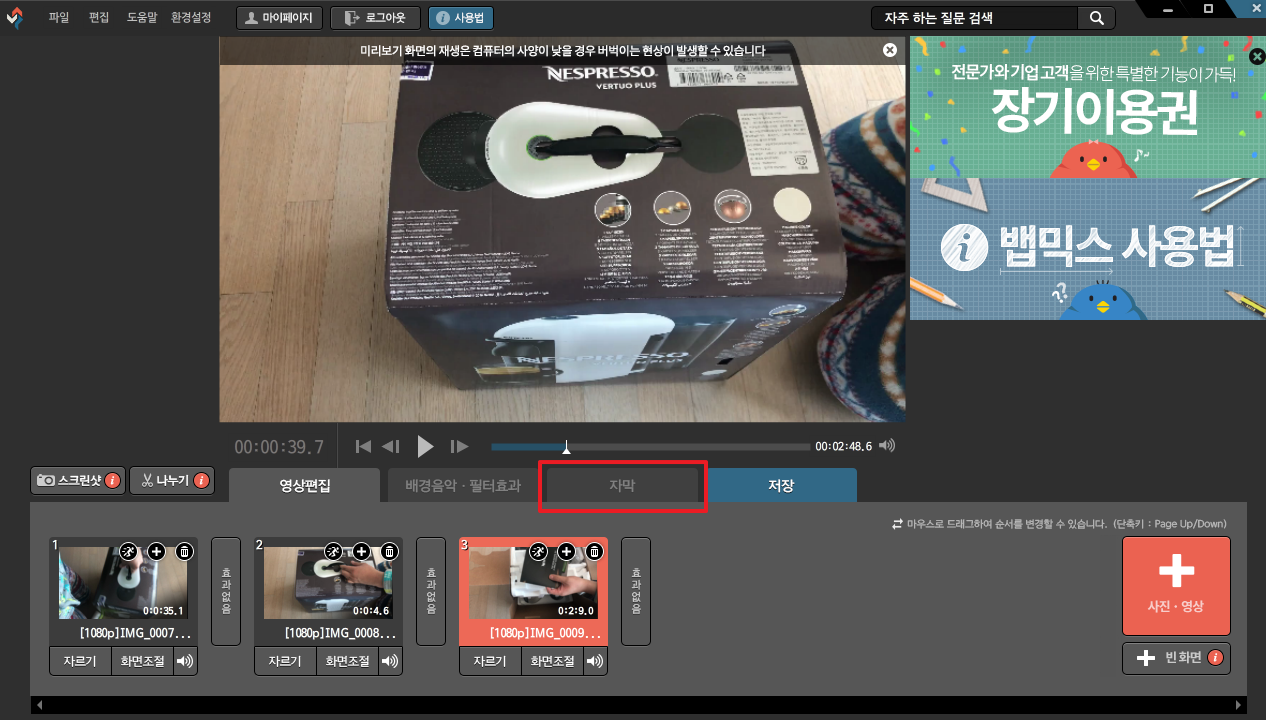Screen dimensions: 1266x720
Task: Click 자르기 under clip 3
Action: click(490, 661)
